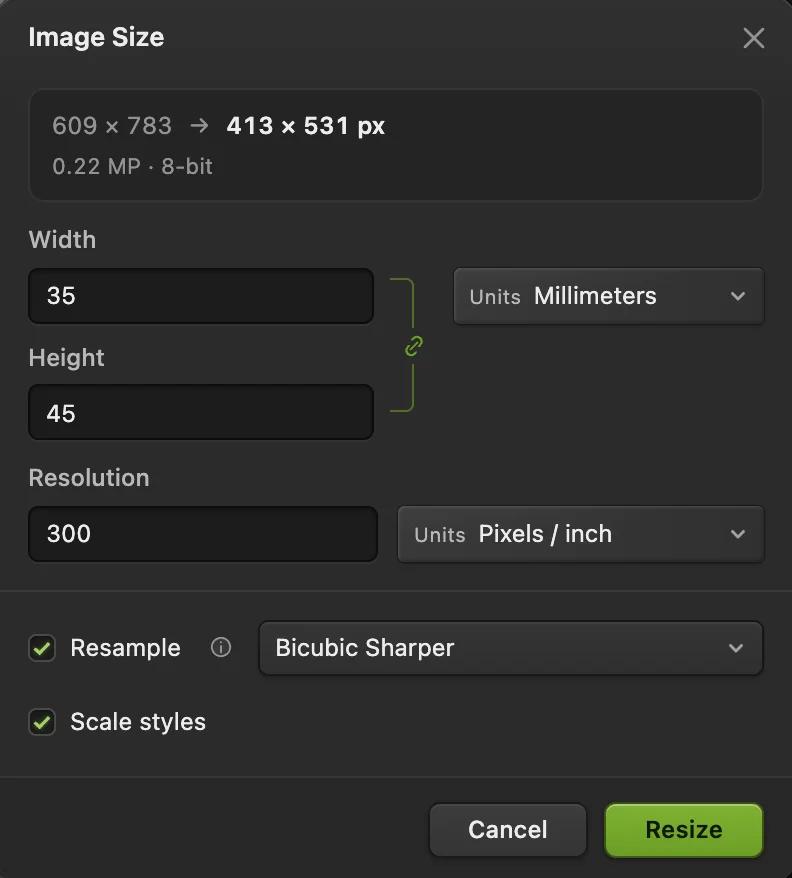Image resolution: width=792 pixels, height=878 pixels.
Task: Open the Millimeters units dropdown
Action: click(609, 296)
